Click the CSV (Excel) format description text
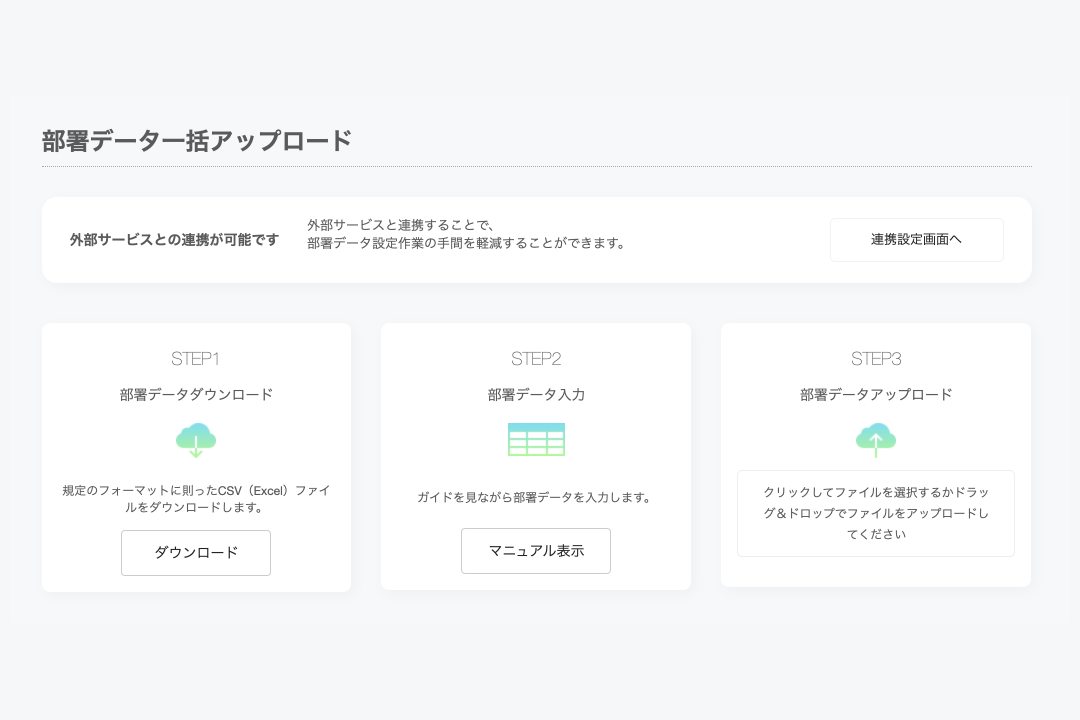 tap(196, 499)
